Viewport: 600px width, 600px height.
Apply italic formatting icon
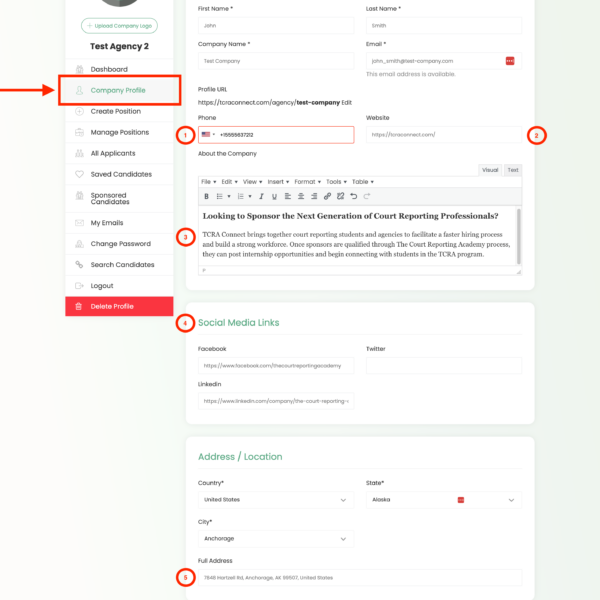[x=261, y=196]
